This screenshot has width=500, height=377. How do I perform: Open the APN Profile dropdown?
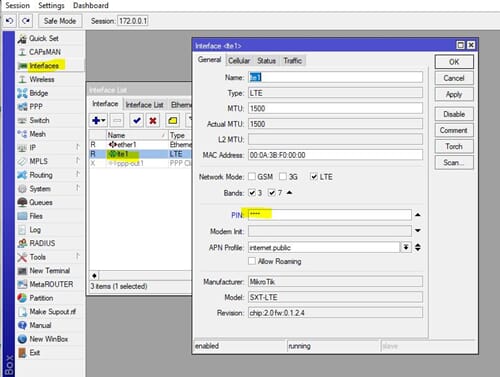406,247
